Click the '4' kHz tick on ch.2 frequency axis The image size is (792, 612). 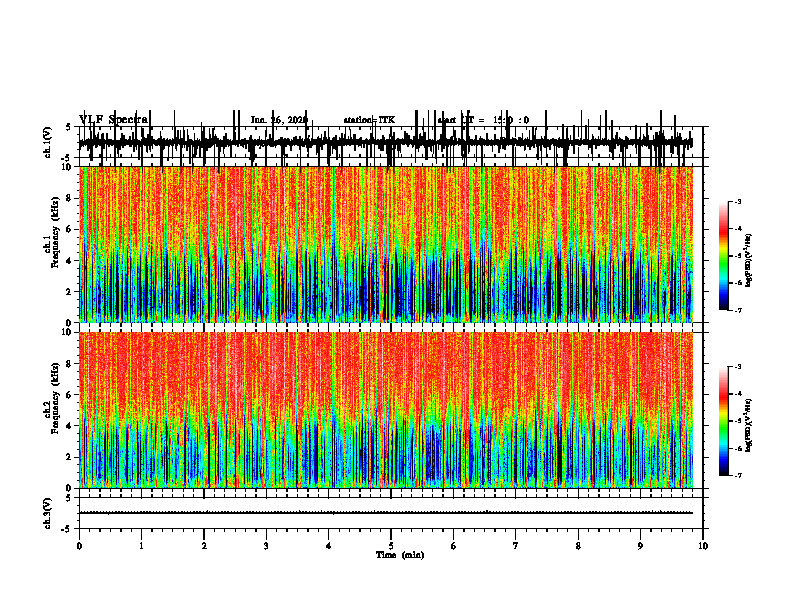point(70,426)
